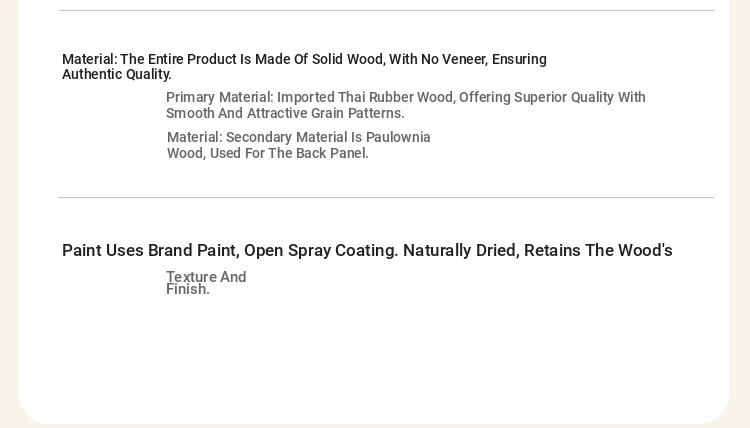Click the 'Primary Material: Imported Thai' line
The width and height of the screenshot is (750, 428).
point(406,97)
